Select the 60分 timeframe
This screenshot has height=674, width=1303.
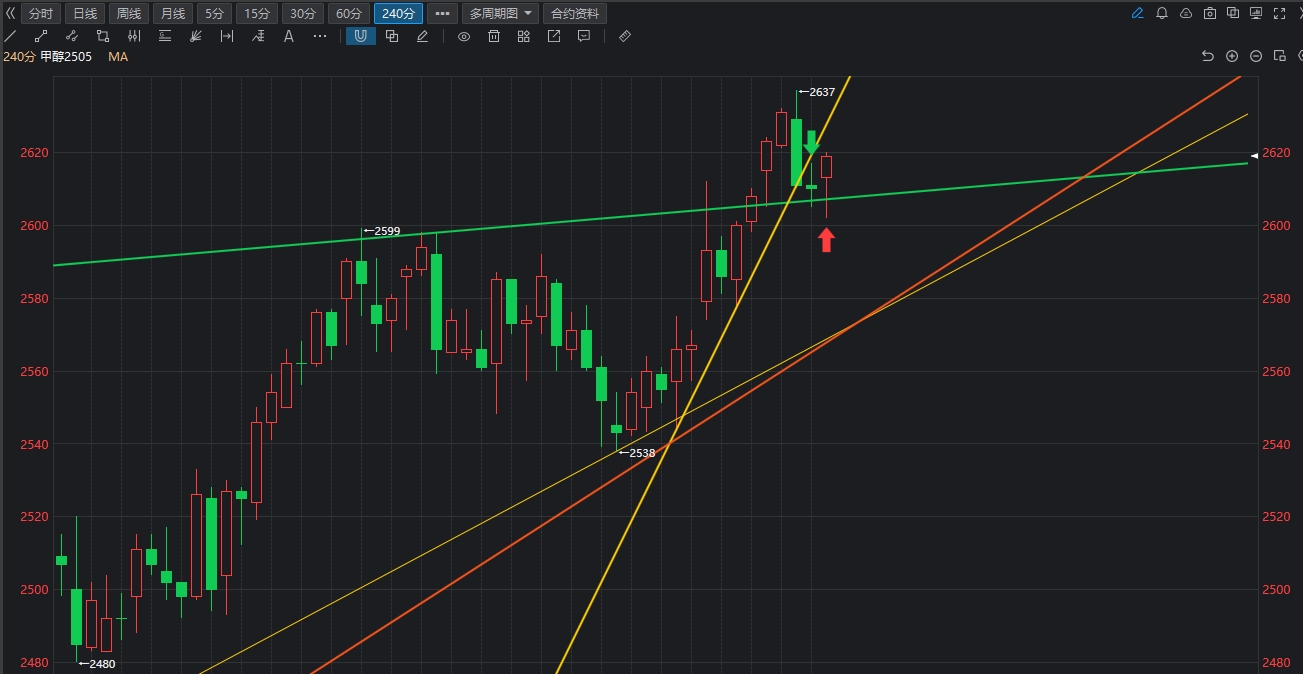348,14
